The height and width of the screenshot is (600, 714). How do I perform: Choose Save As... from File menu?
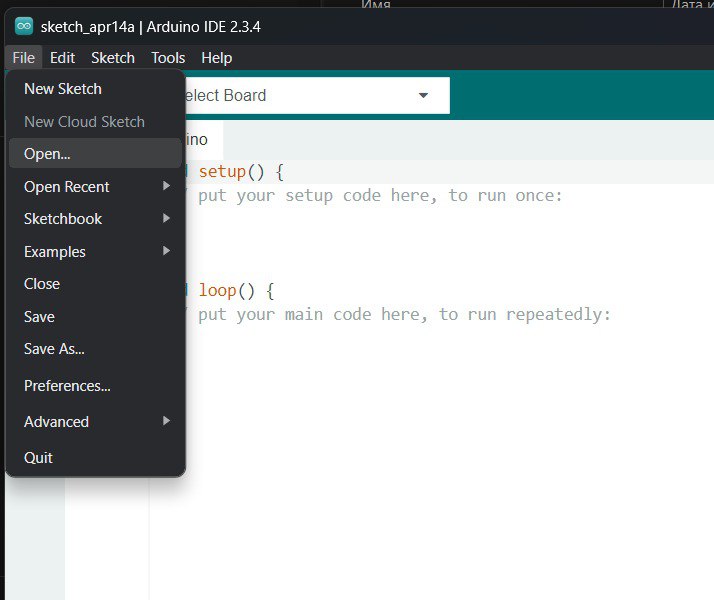(x=95, y=349)
